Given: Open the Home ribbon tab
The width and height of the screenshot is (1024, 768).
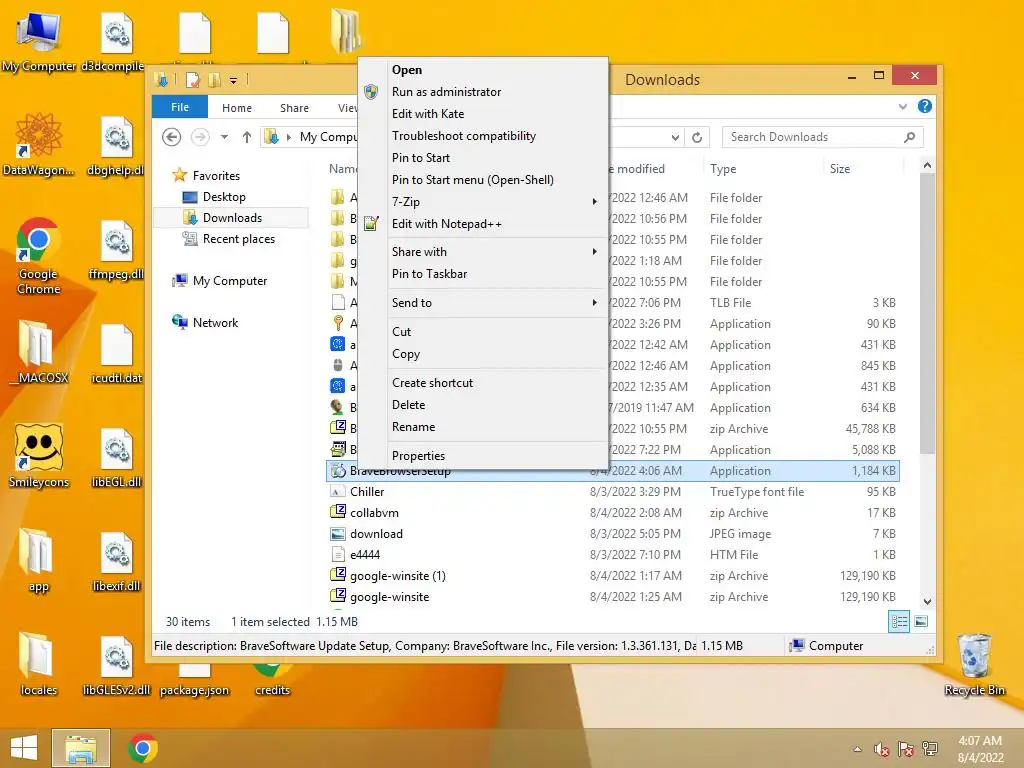Looking at the screenshot, I should pos(236,108).
